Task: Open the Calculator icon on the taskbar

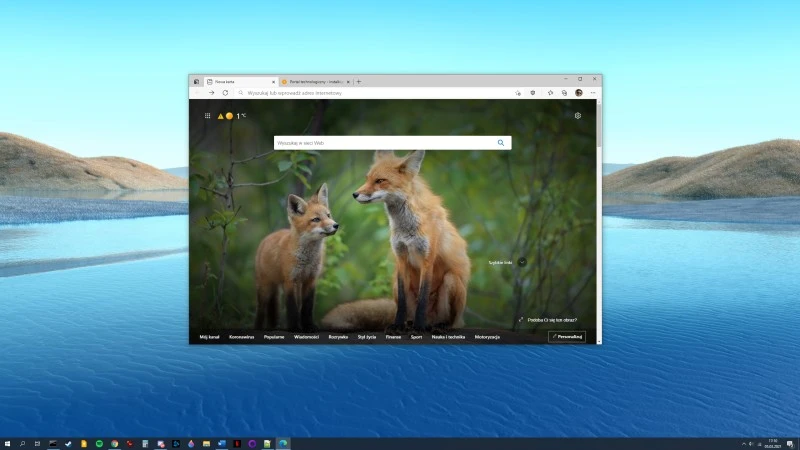Action: 145,444
